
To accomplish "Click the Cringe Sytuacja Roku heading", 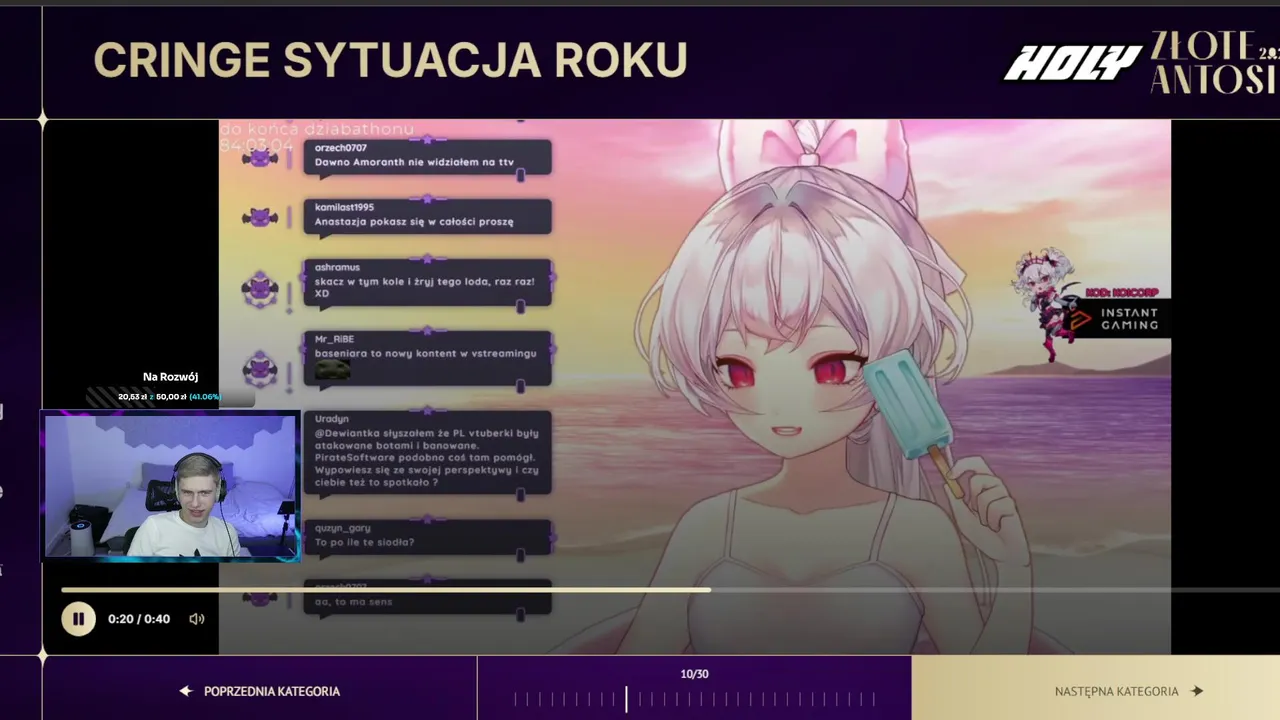I will (390, 60).
